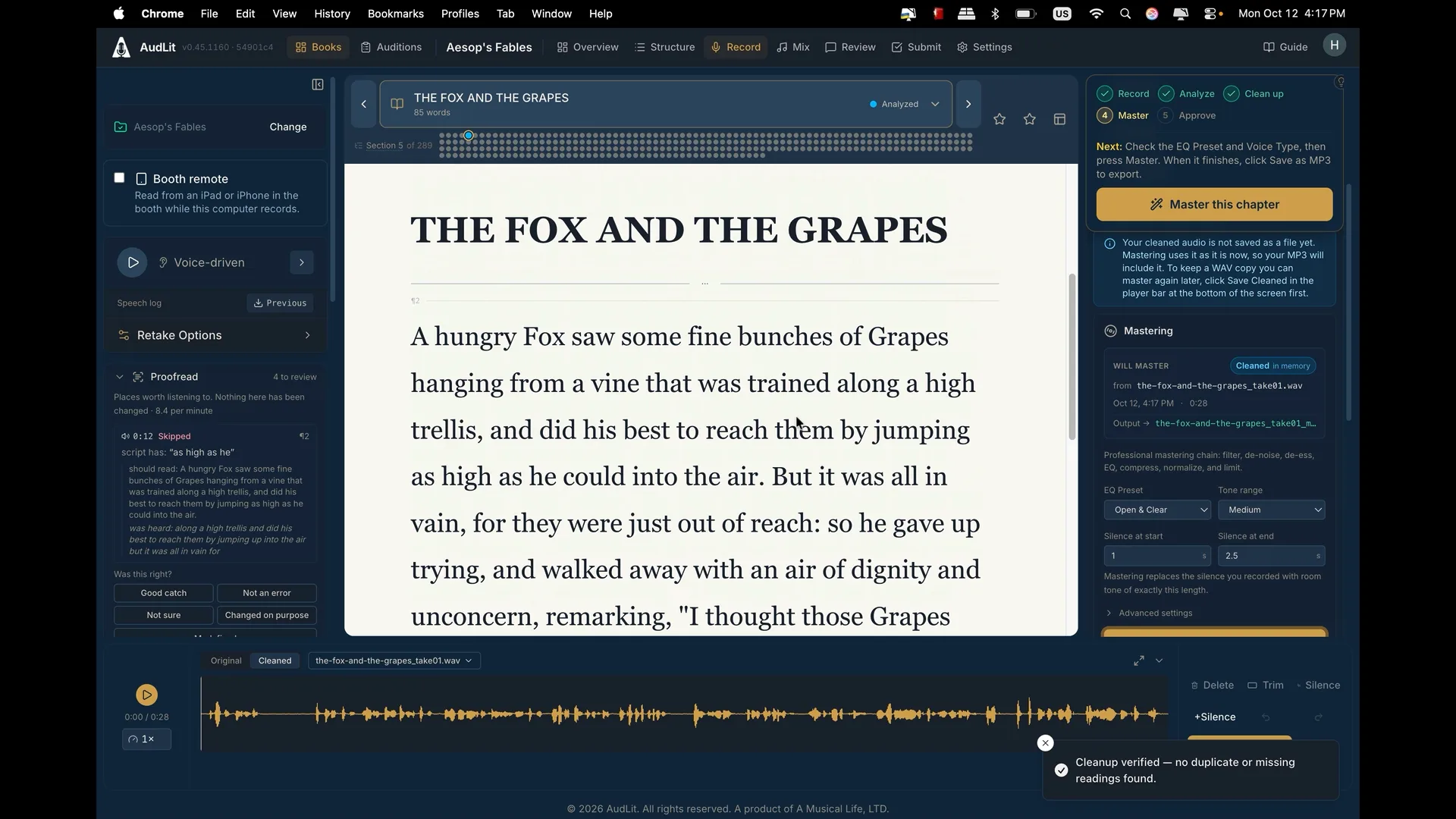The image size is (1456, 819).
Task: Dismiss the cleanup verified notification
Action: coord(1046,743)
